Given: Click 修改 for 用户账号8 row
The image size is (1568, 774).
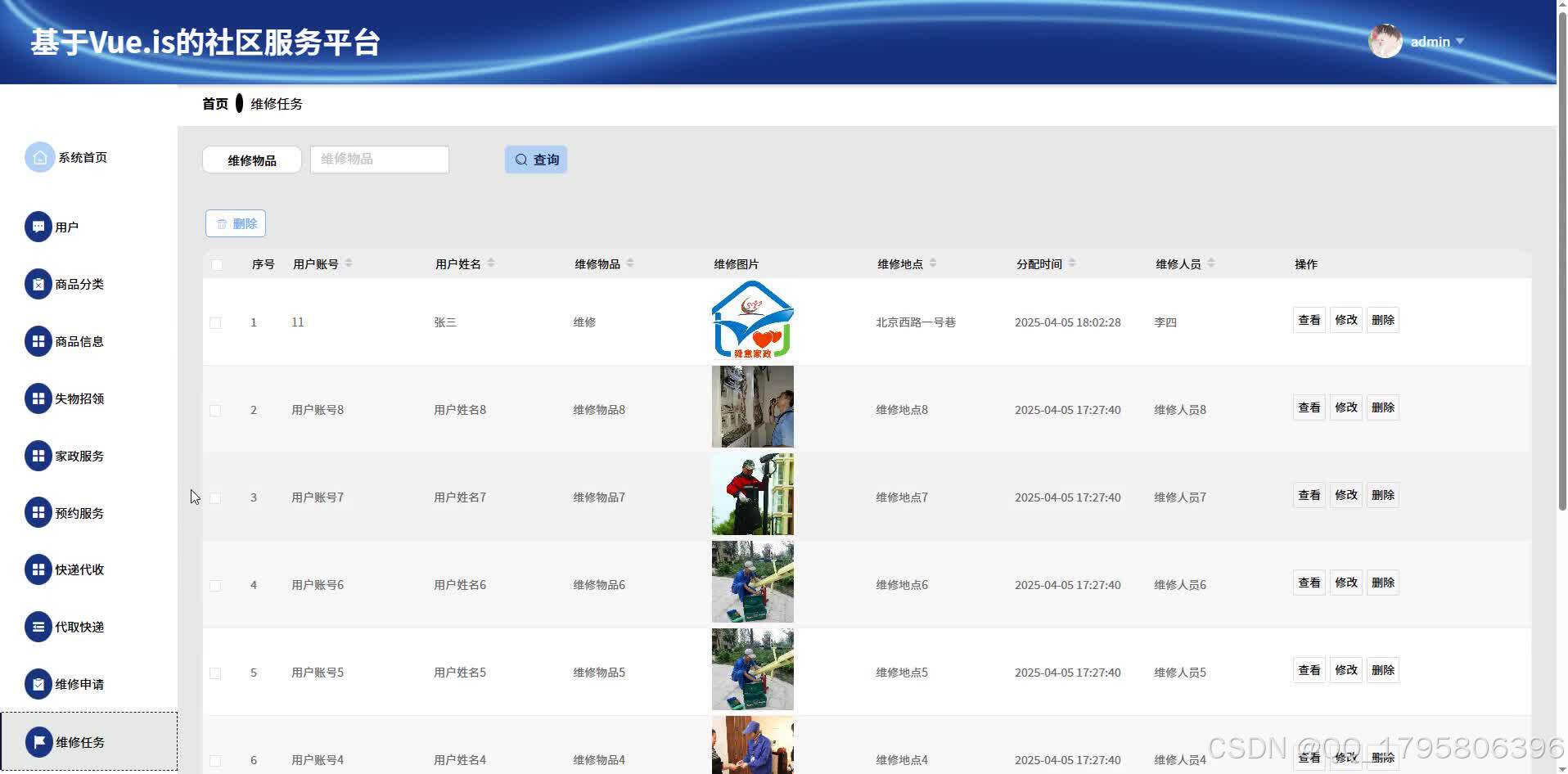Looking at the screenshot, I should click(1346, 407).
